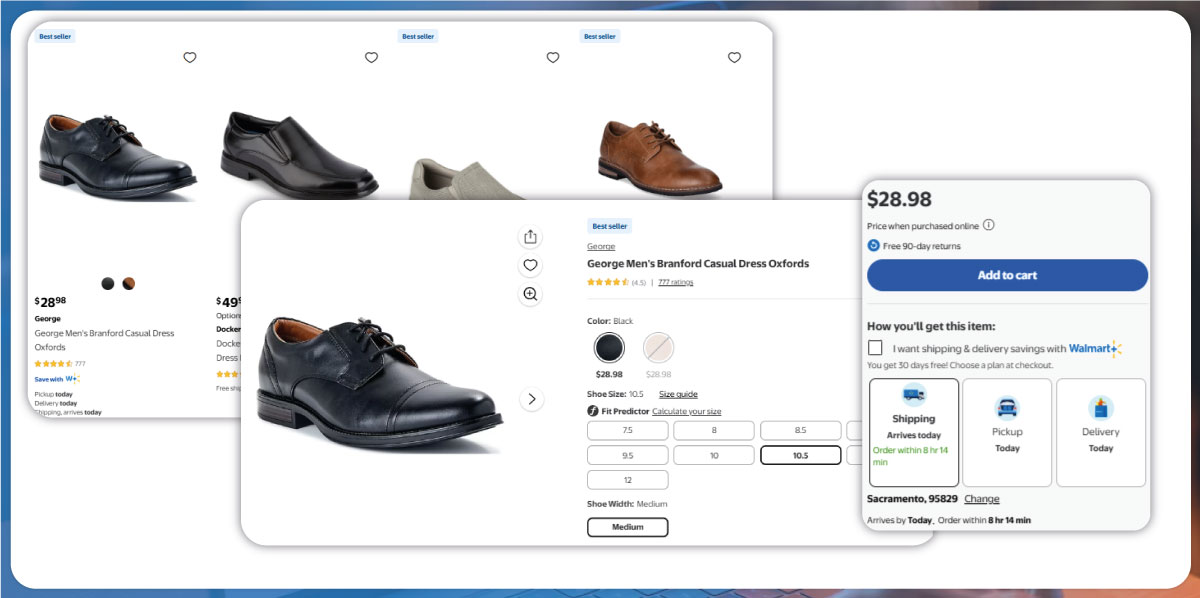Click the Free 90-day returns text
Image resolution: width=1200 pixels, height=598 pixels.
pyautogui.click(x=920, y=245)
